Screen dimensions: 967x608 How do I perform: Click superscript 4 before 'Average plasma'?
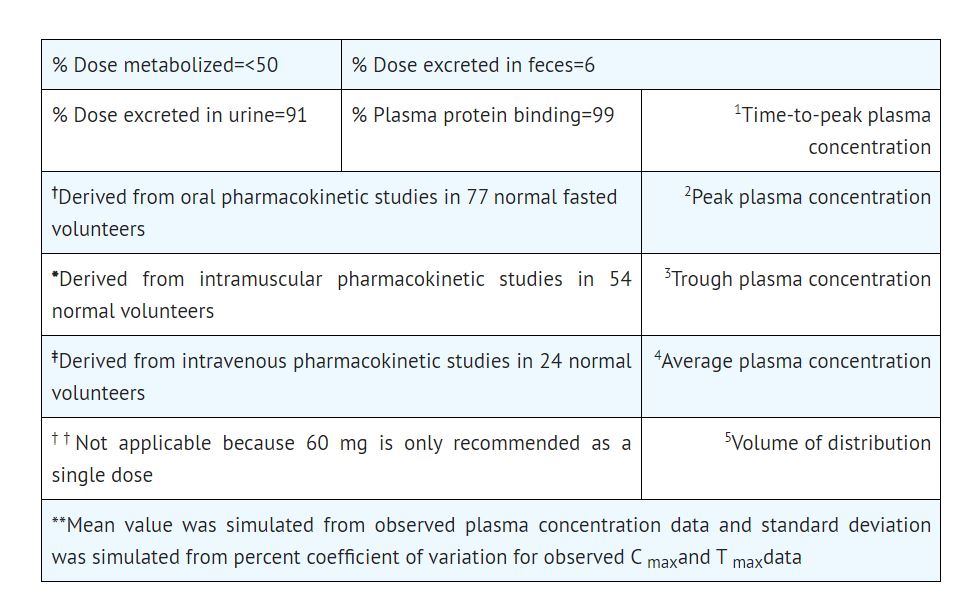click(x=657, y=355)
